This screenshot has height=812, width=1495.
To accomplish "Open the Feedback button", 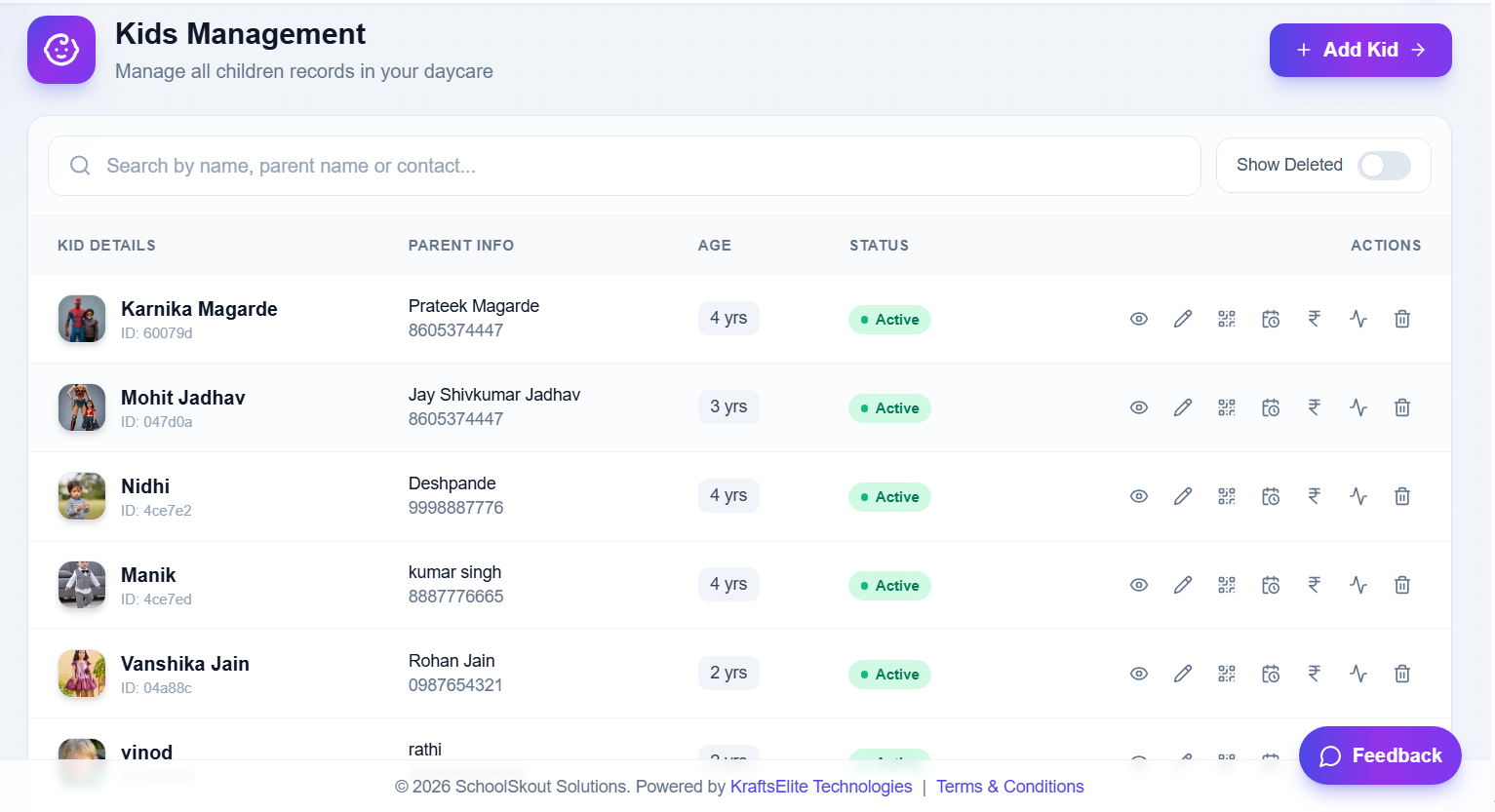I will click(x=1380, y=754).
